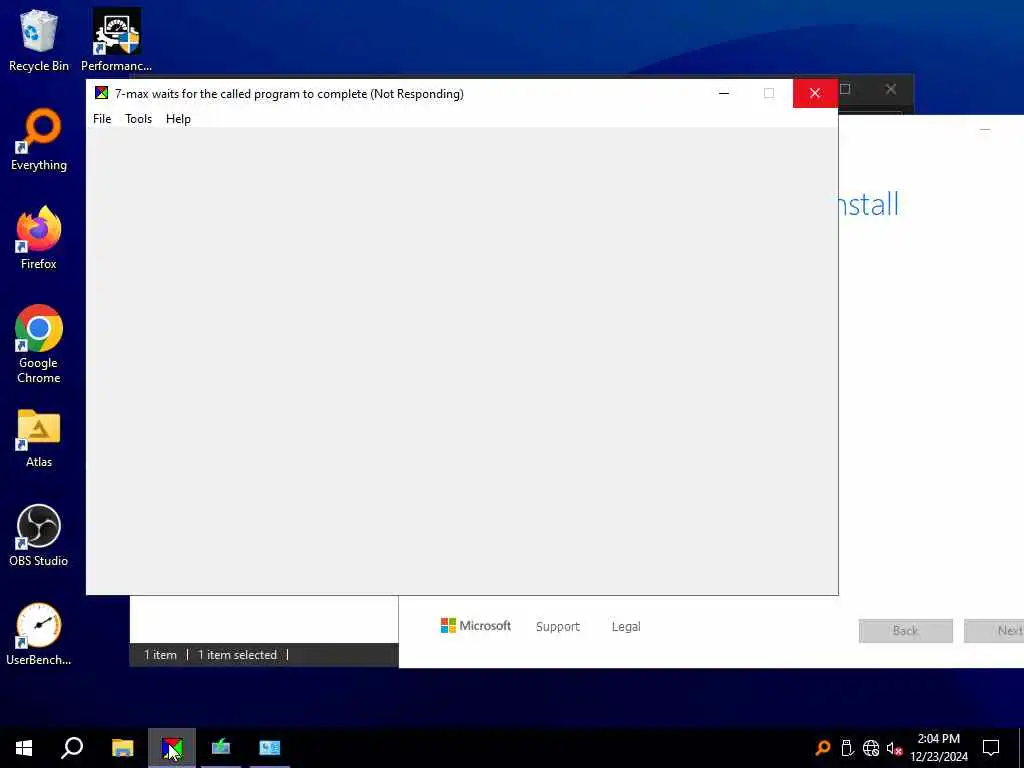The image size is (1024, 768).
Task: Open the green arrow app in taskbar
Action: coord(221,748)
